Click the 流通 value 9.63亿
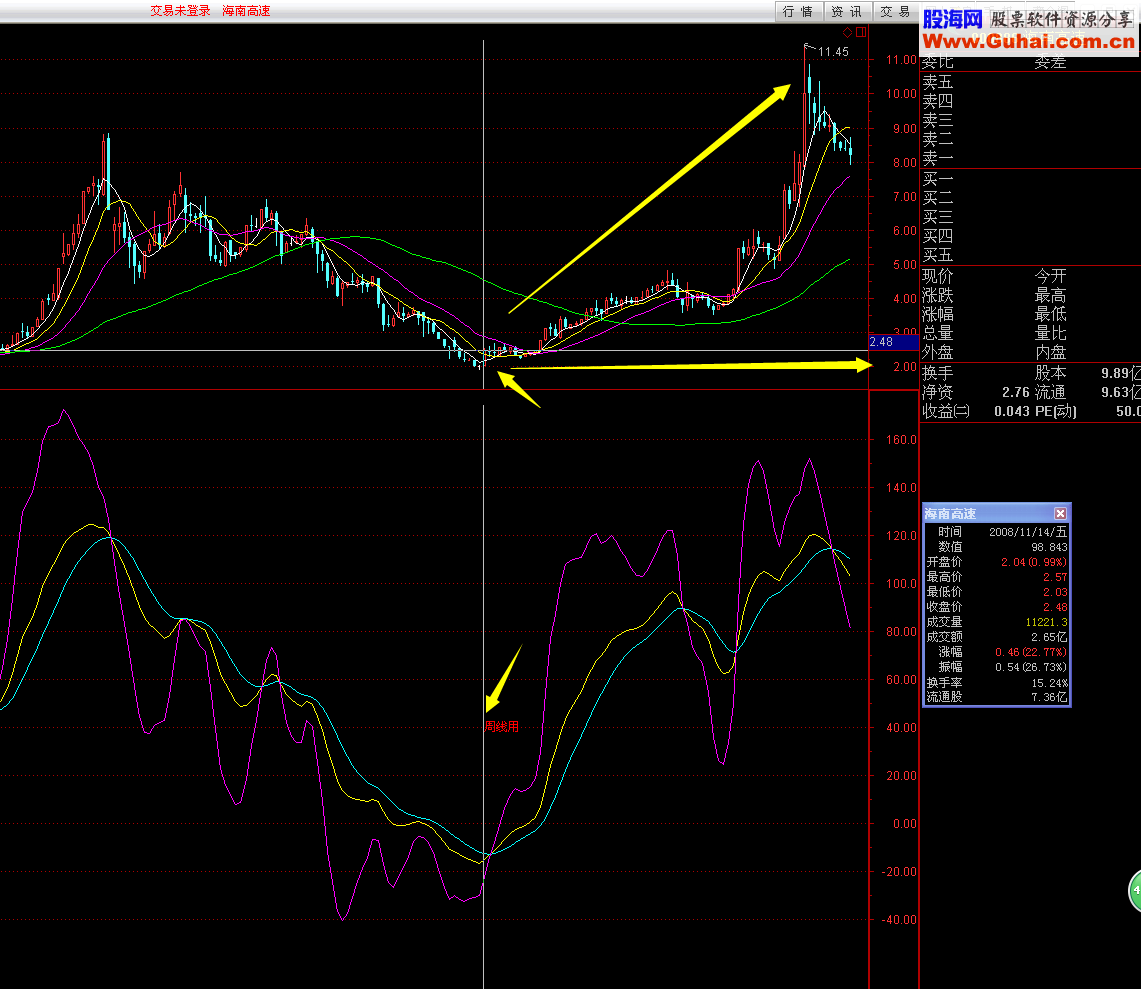This screenshot has height=989, width=1141. pyautogui.click(x=1121, y=392)
